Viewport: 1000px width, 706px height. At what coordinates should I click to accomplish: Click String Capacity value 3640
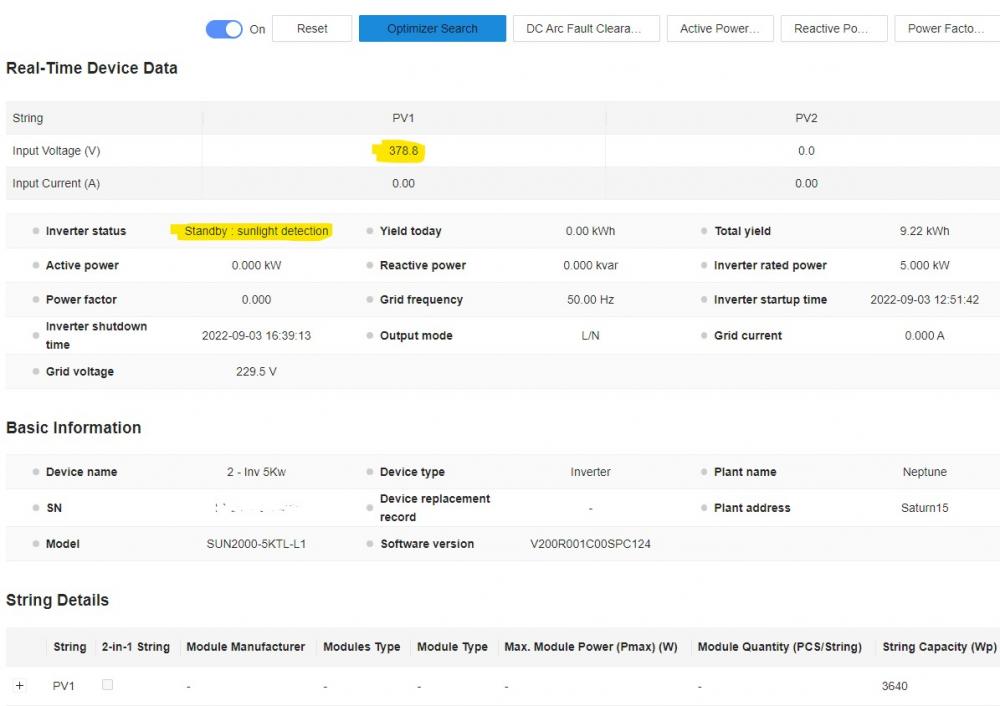pos(894,686)
